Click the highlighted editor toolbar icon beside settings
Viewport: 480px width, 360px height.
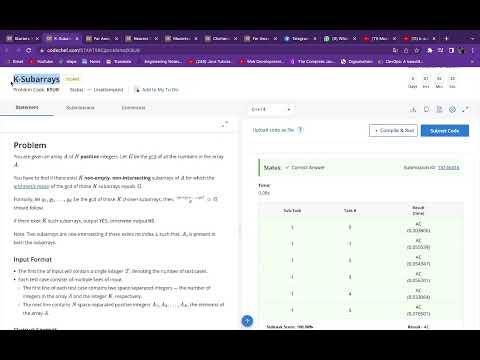(439, 109)
